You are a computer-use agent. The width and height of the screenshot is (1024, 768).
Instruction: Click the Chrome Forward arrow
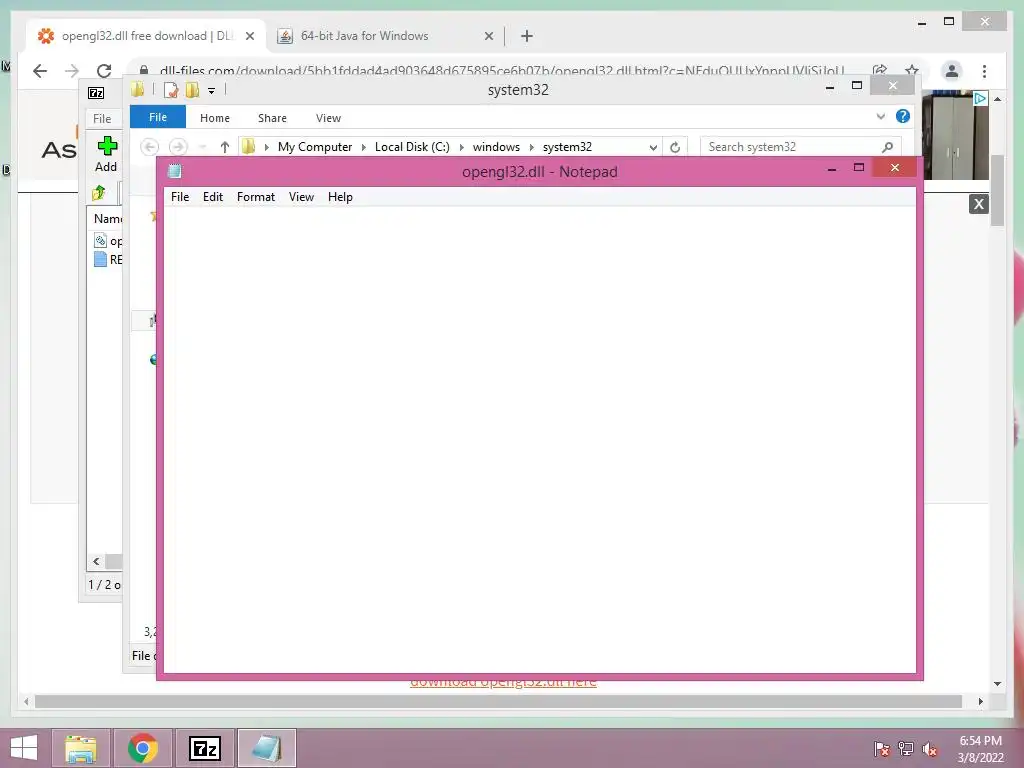click(72, 71)
